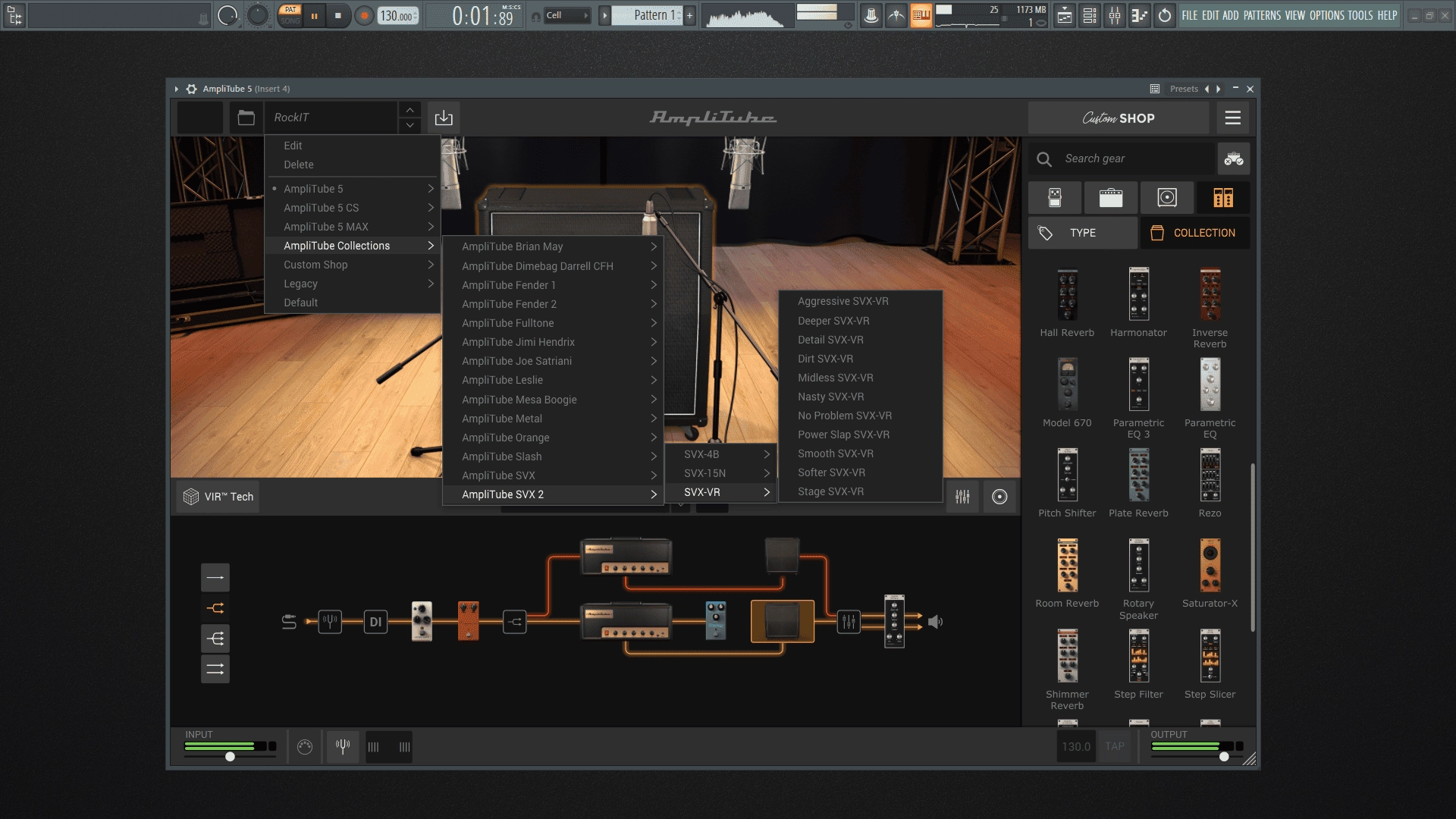The image size is (1456, 819).
Task: Open the preset folder browser icon
Action: [246, 118]
